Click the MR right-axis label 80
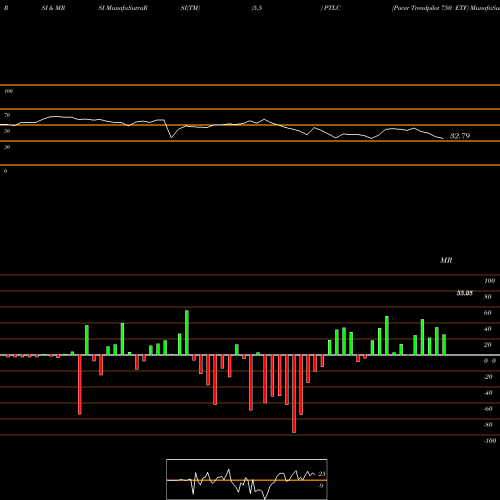The height and width of the screenshot is (500, 500). (488, 297)
